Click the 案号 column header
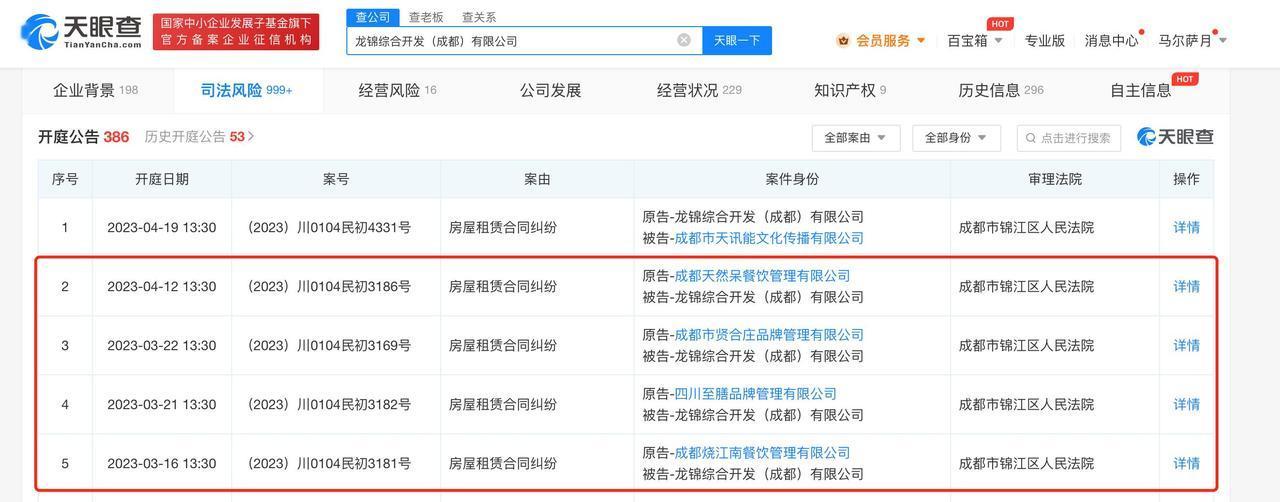1280x502 pixels. click(336, 179)
